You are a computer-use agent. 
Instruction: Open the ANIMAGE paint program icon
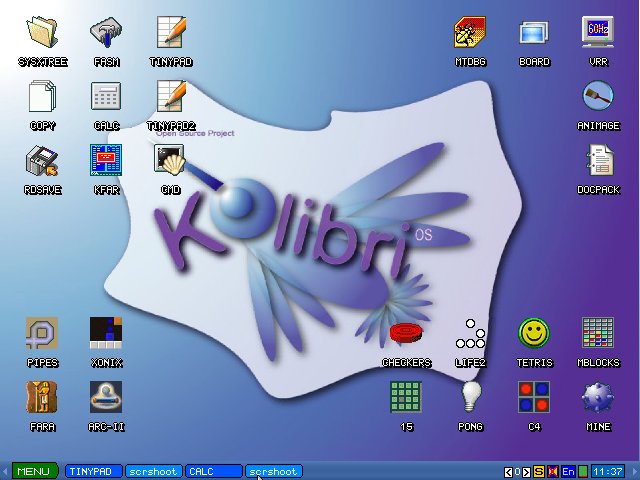tap(598, 97)
